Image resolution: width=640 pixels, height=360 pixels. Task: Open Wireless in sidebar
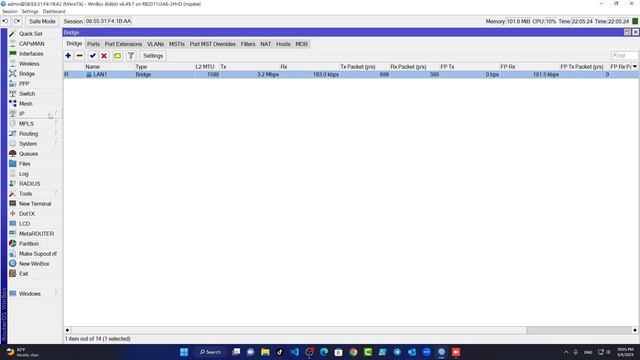point(29,64)
